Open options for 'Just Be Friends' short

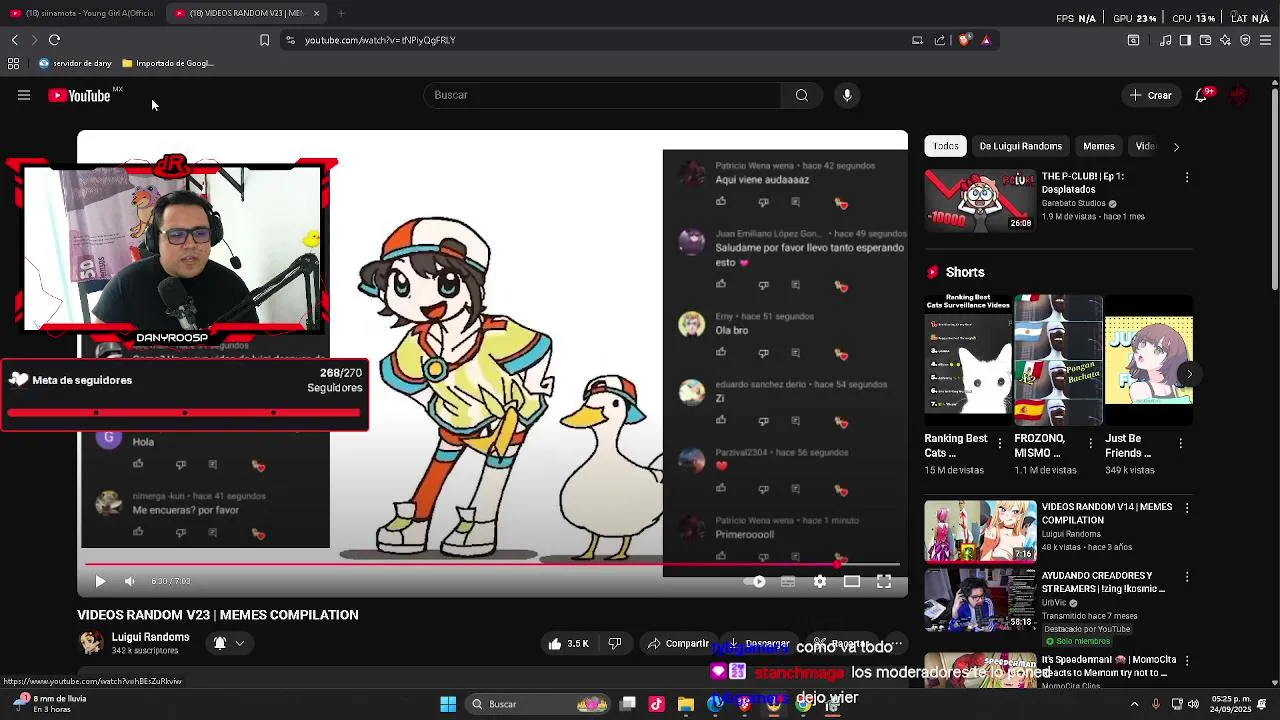tap(1180, 443)
